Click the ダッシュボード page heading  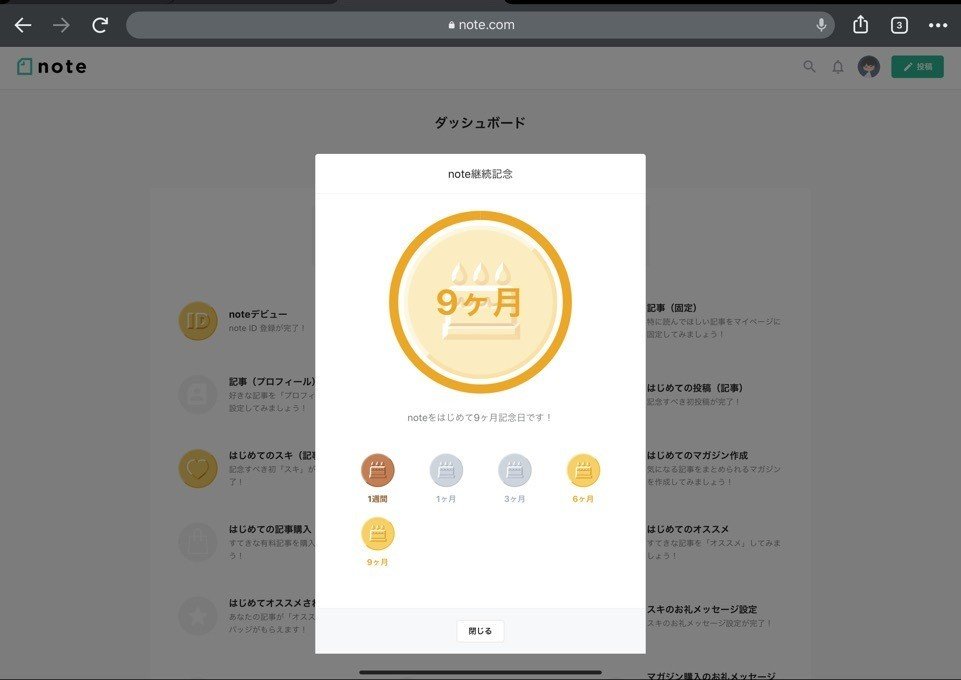[x=480, y=123]
